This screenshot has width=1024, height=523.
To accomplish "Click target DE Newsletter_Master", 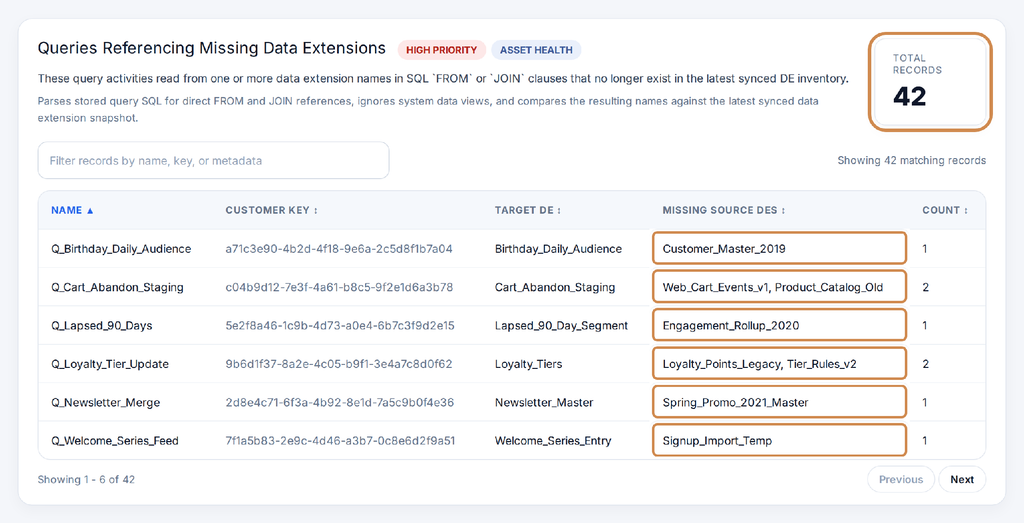I will click(x=544, y=402).
